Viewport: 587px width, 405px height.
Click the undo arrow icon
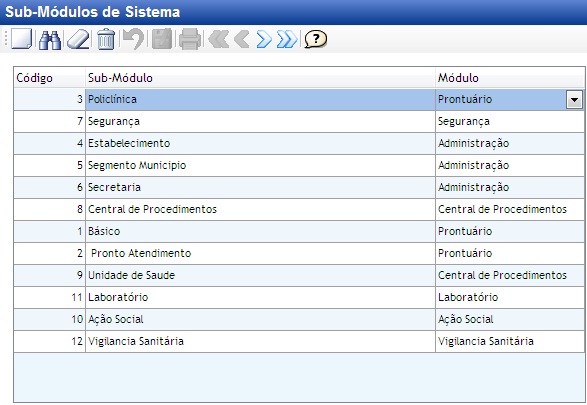pos(134,39)
